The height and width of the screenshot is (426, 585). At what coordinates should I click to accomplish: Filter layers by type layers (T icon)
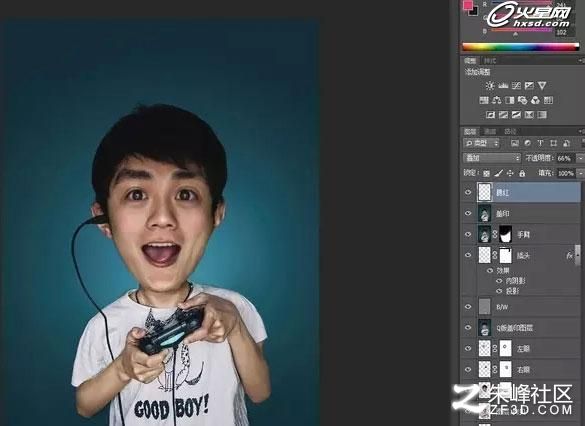click(540, 143)
